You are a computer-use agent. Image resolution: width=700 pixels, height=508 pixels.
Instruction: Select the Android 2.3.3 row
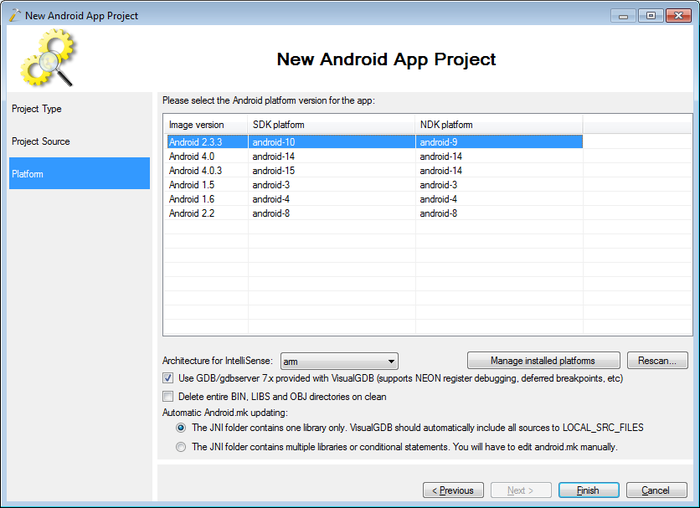pos(375,142)
